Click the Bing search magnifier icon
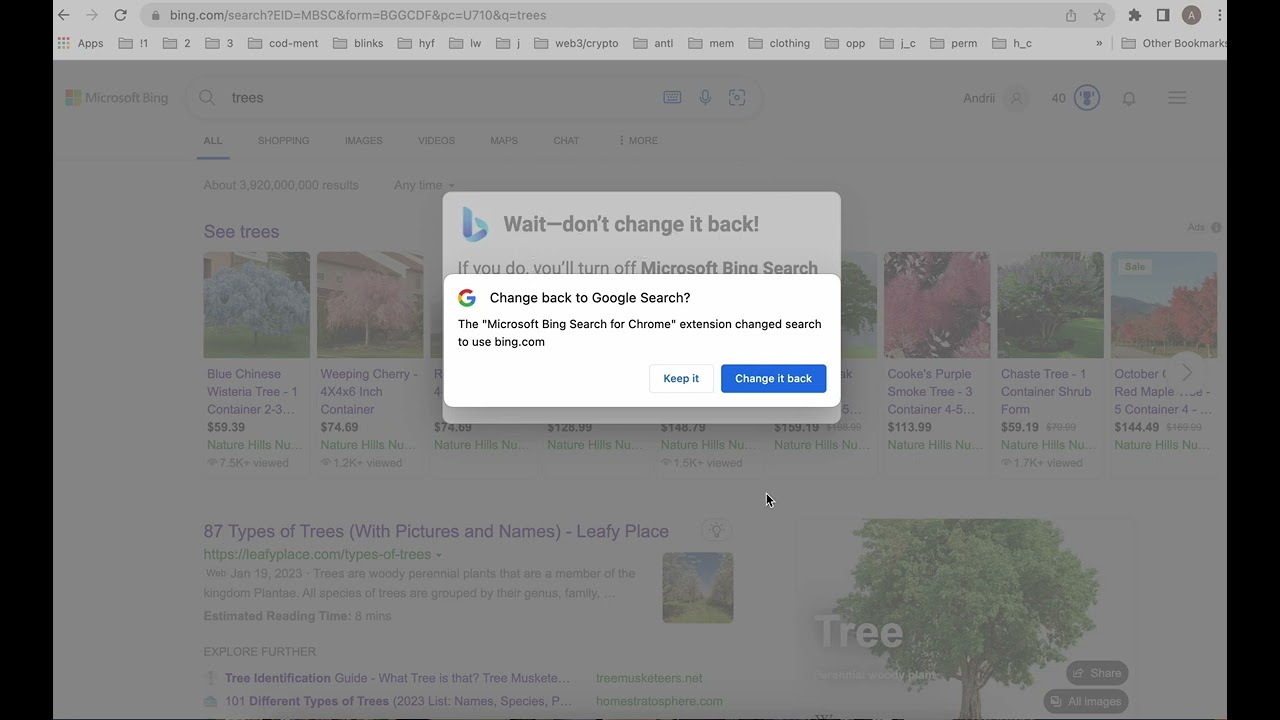This screenshot has height=720, width=1280. click(x=207, y=98)
